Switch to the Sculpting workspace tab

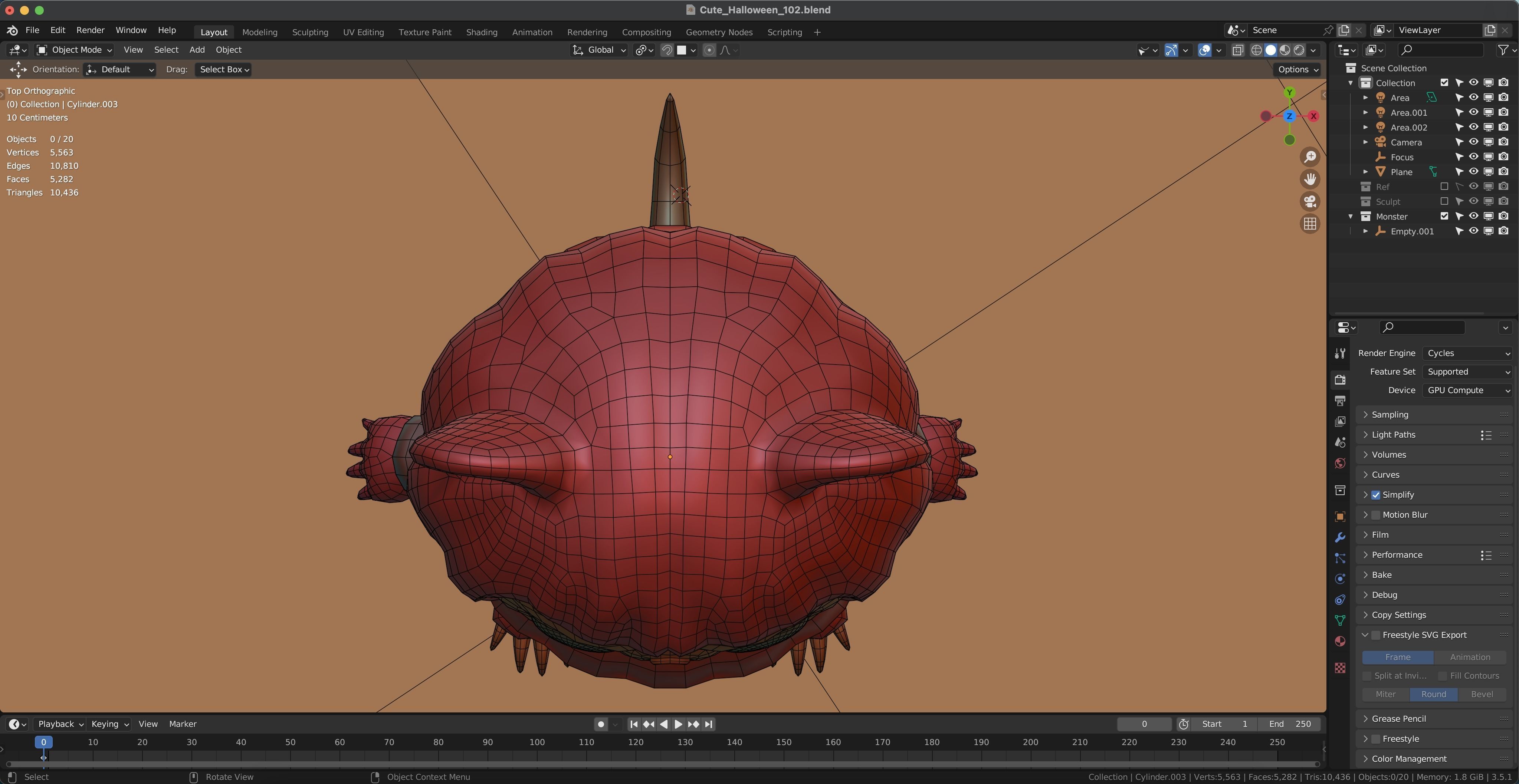pyautogui.click(x=310, y=32)
